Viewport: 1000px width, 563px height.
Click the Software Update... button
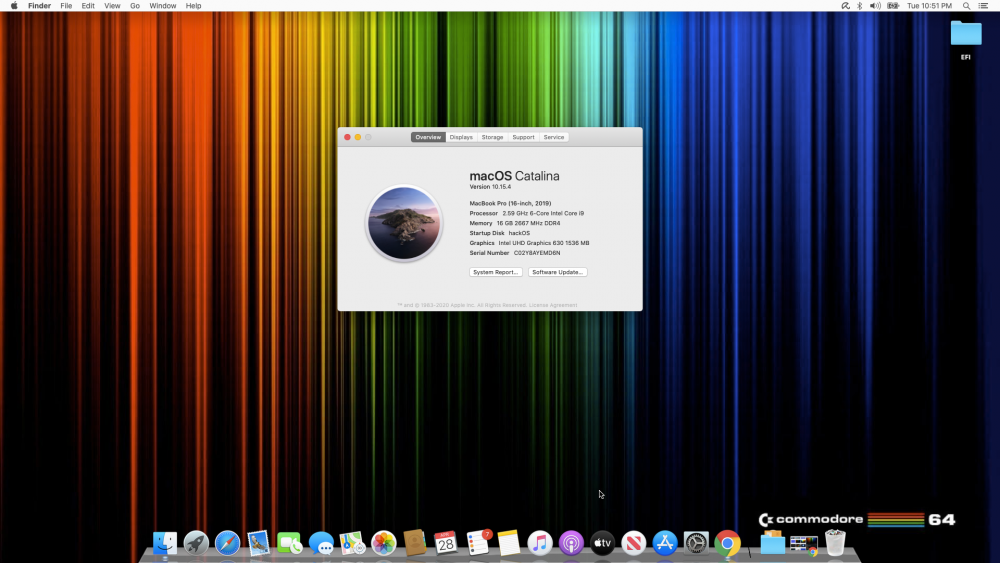[557, 272]
